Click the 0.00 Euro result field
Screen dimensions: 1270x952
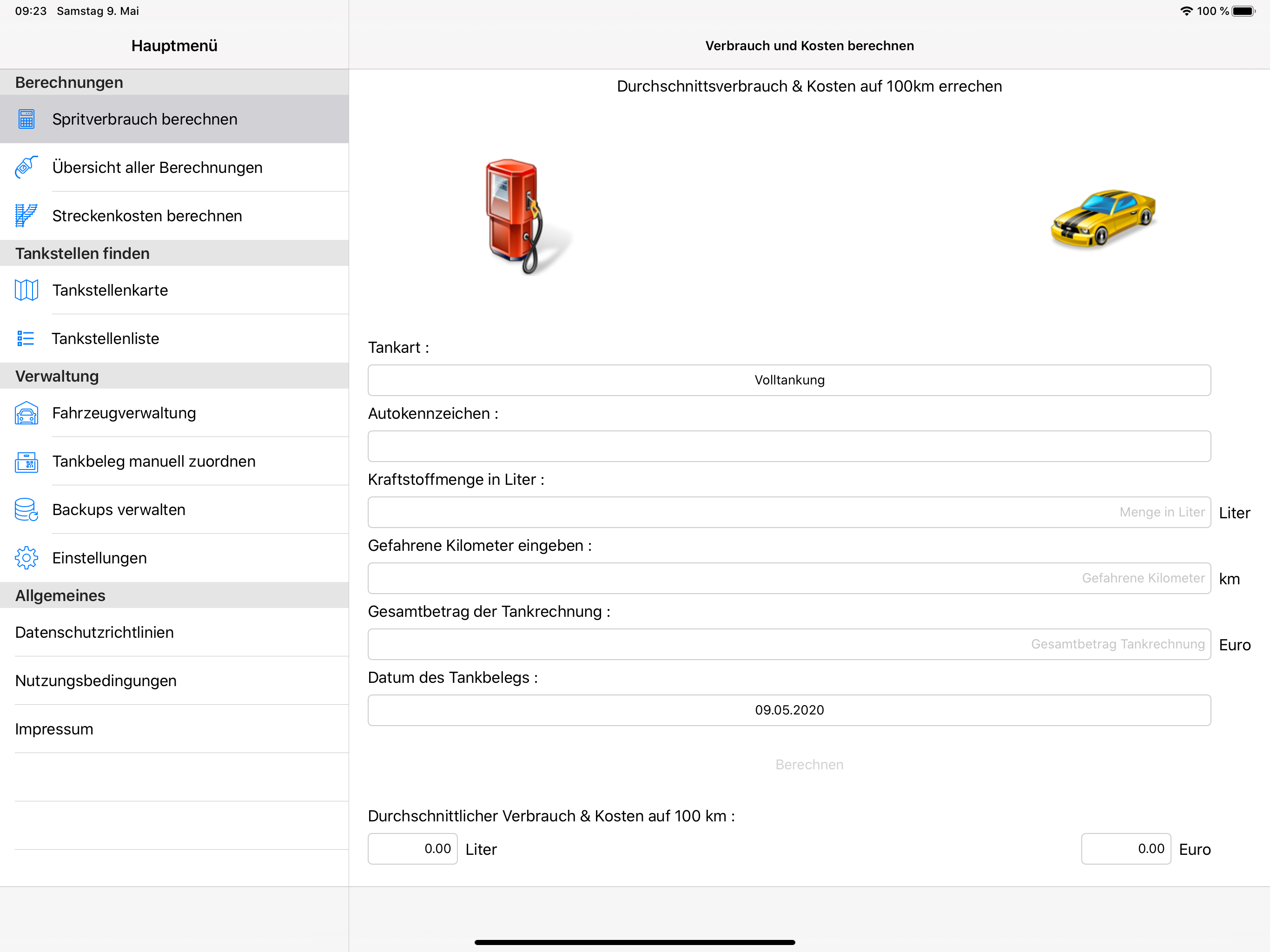1126,849
